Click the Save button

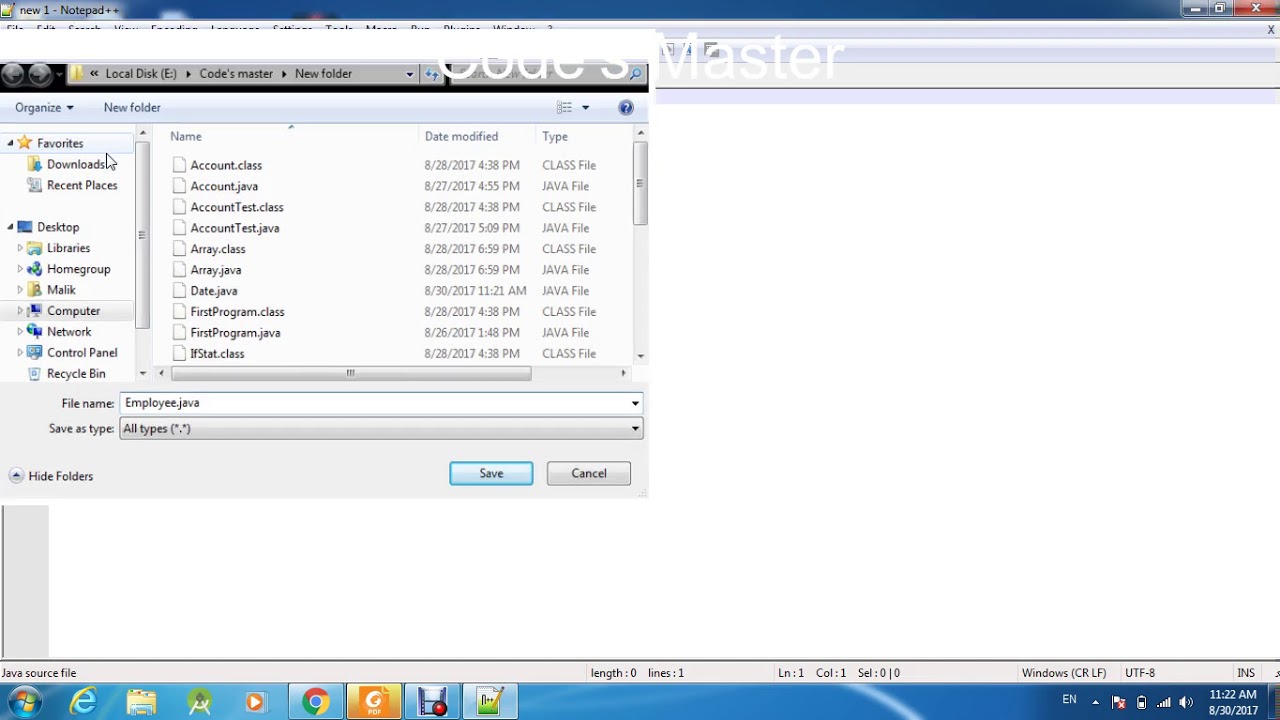[x=491, y=473]
